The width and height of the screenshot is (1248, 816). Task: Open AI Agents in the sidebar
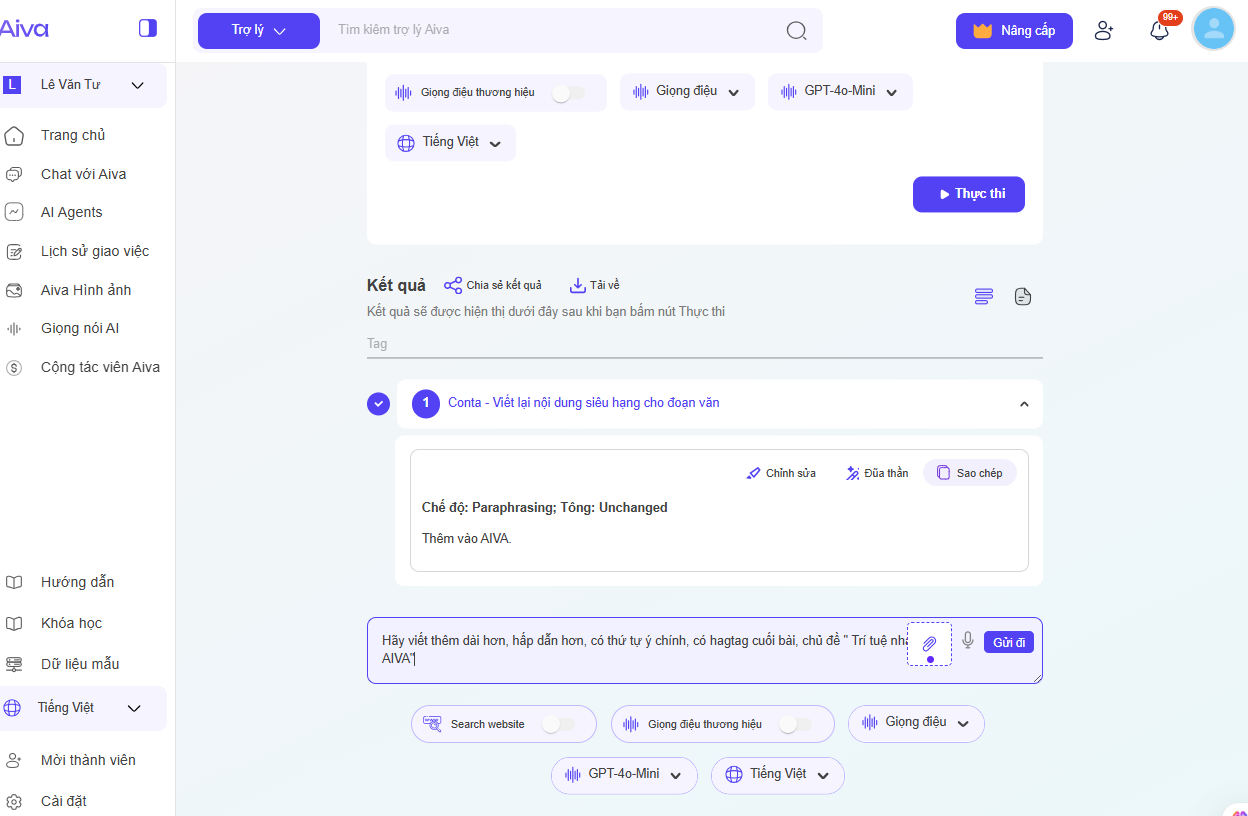[71, 212]
